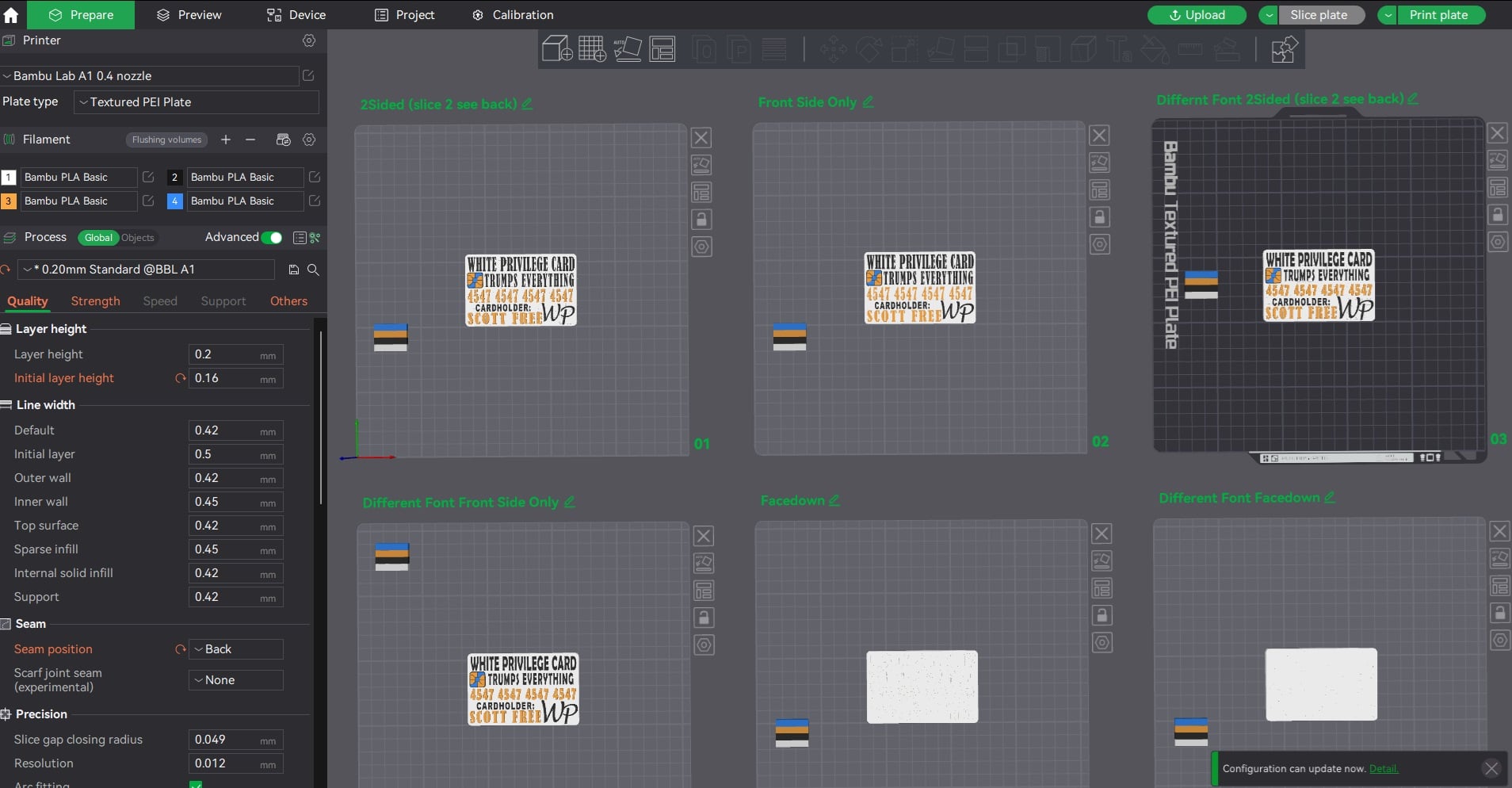Toggle lock on plate 01

pos(701,219)
